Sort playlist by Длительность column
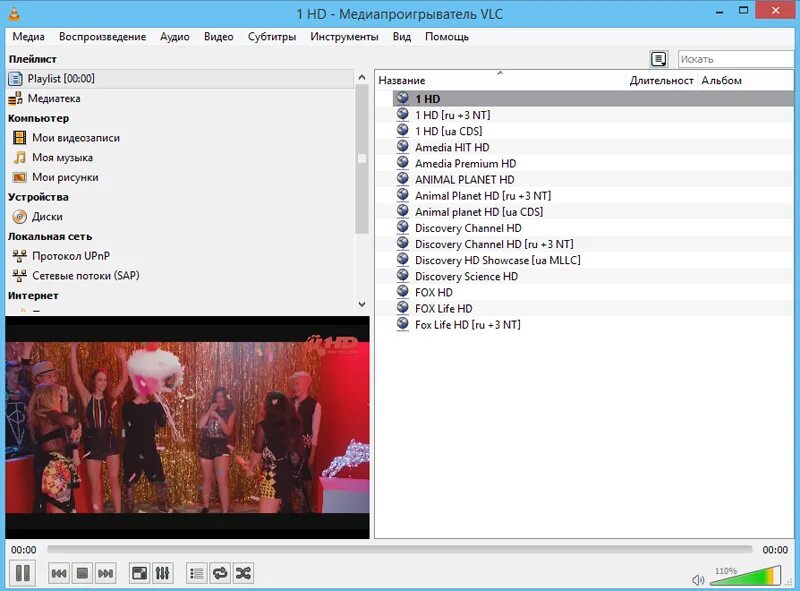 (661, 80)
